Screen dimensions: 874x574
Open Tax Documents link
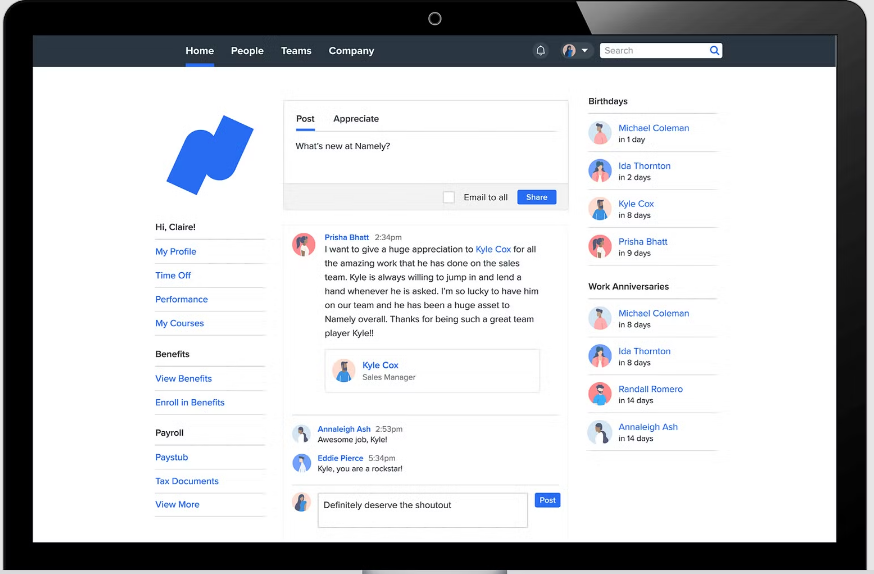[187, 481]
